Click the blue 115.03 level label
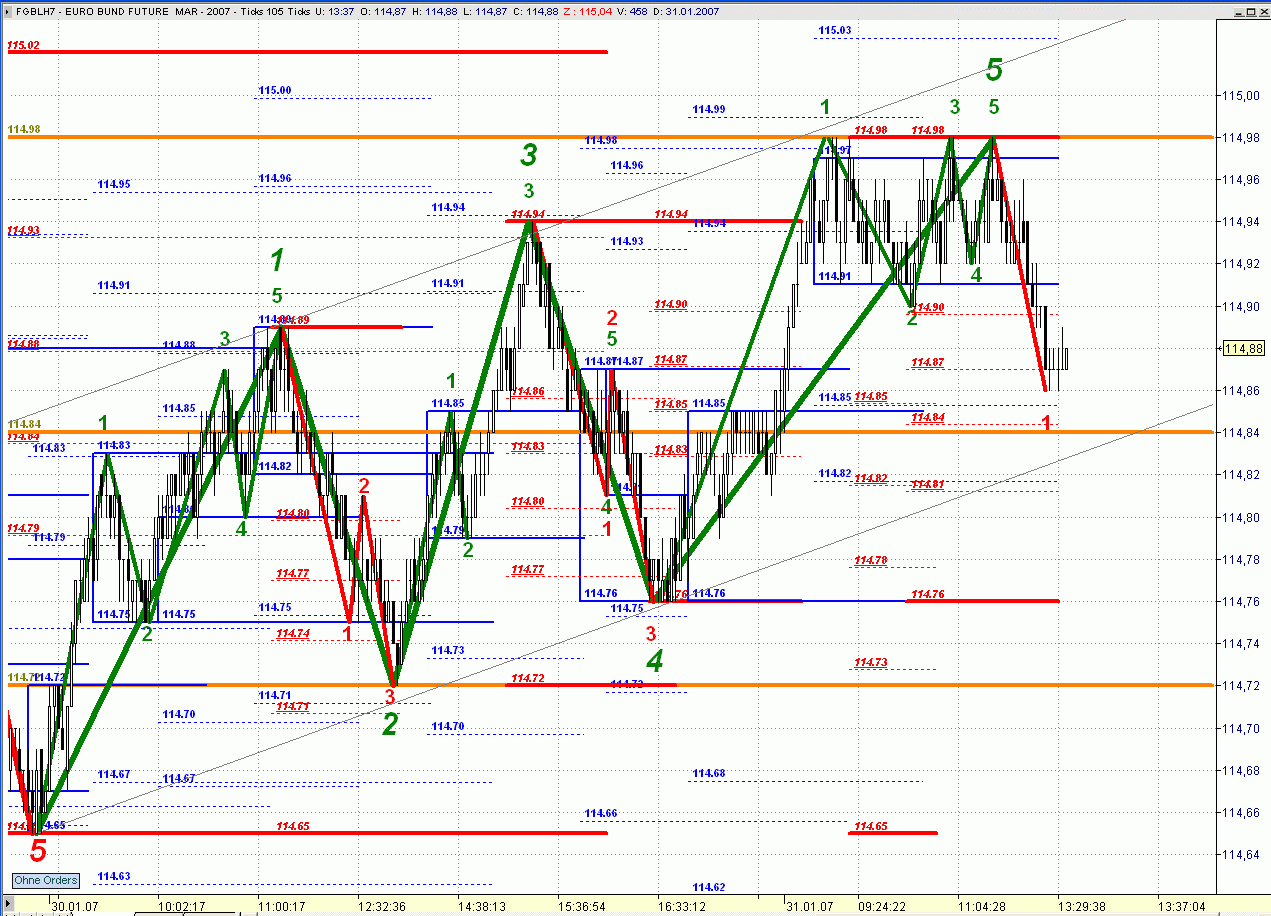The width and height of the screenshot is (1271, 916). point(835,31)
